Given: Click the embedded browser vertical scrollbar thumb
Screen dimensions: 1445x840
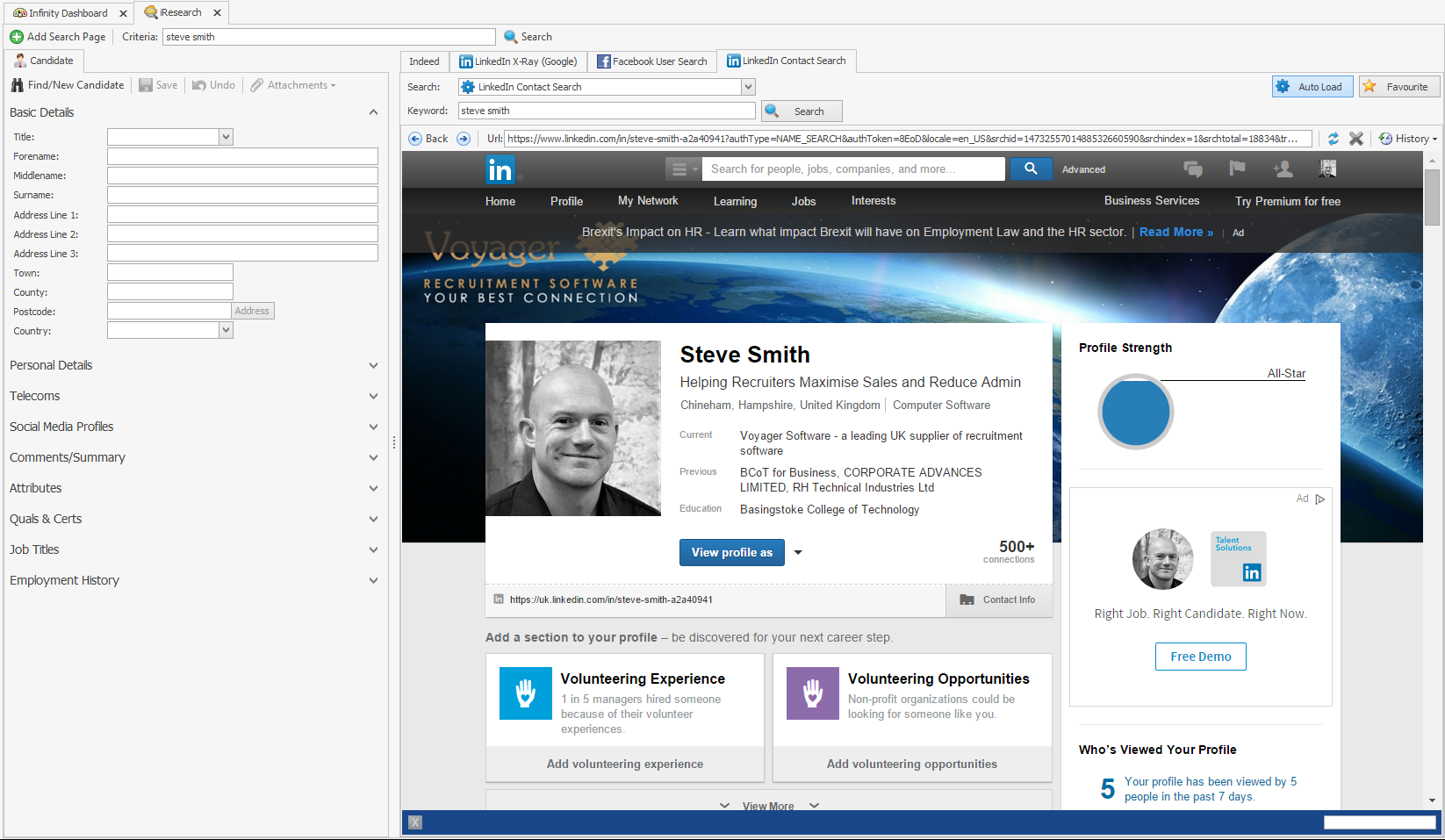Looking at the screenshot, I should [1432, 197].
